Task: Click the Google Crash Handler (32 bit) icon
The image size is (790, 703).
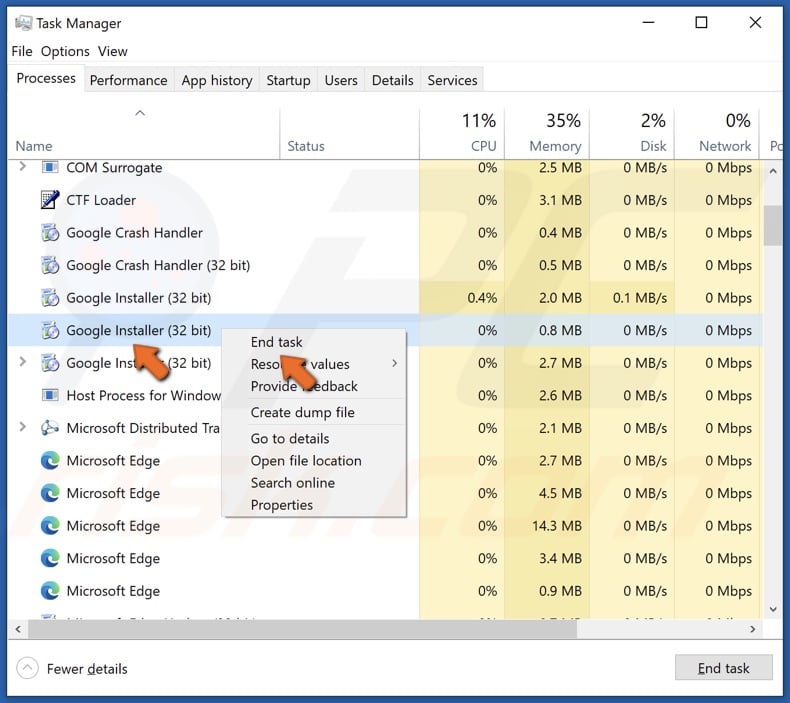Action: pos(49,265)
